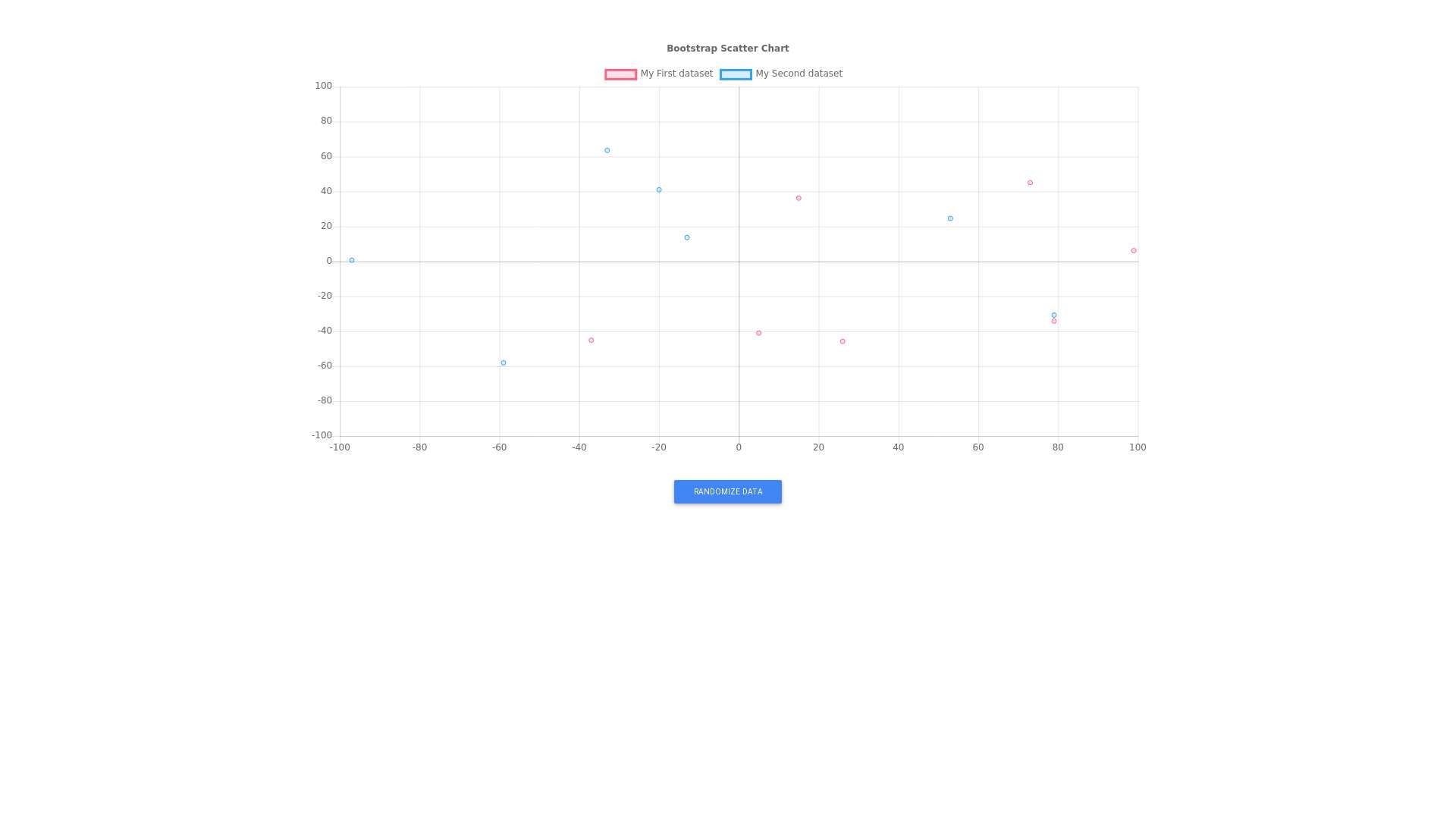
Task: Click the pink point at far right near y=6
Action: point(1134,250)
